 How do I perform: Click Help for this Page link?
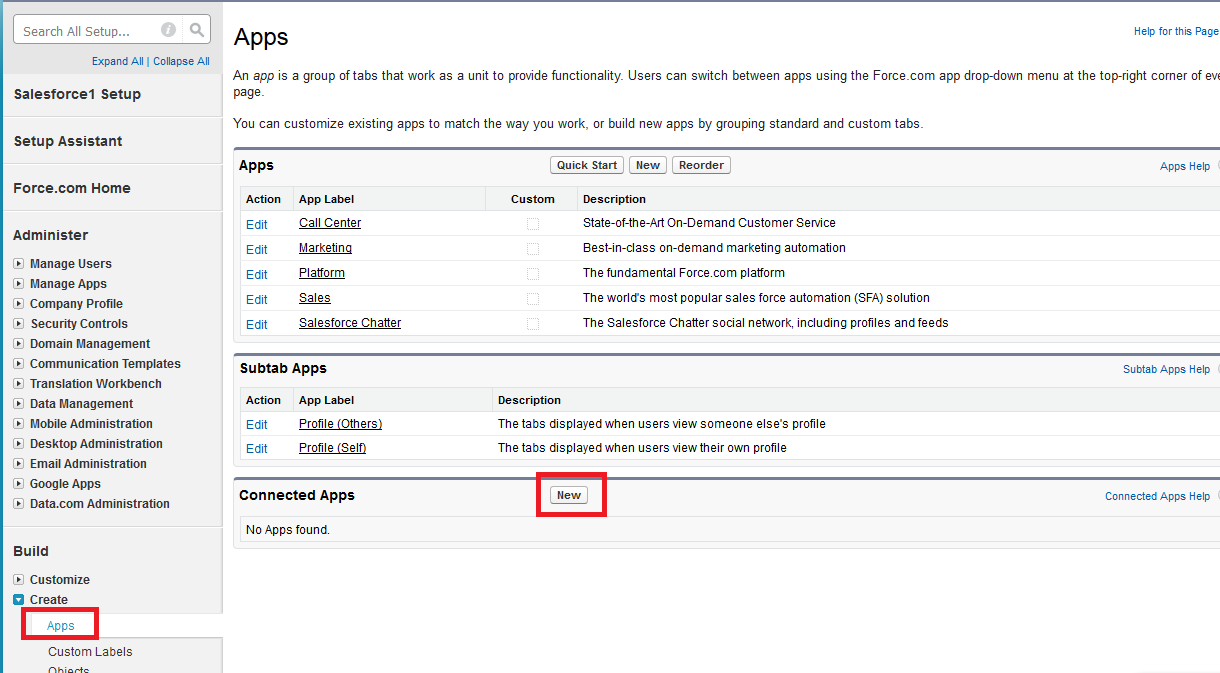point(1176,31)
